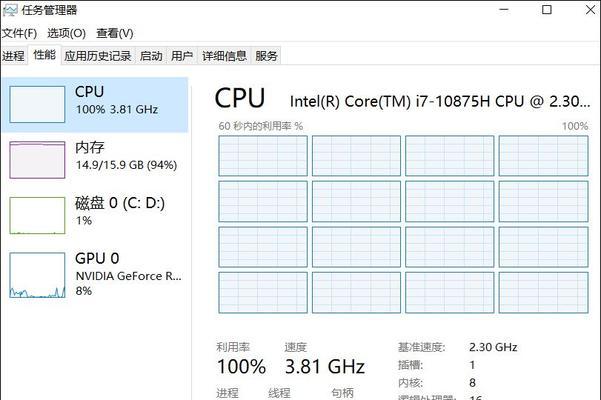Select the 内存 memory usage item
This screenshot has width=601, height=400.
(x=95, y=160)
